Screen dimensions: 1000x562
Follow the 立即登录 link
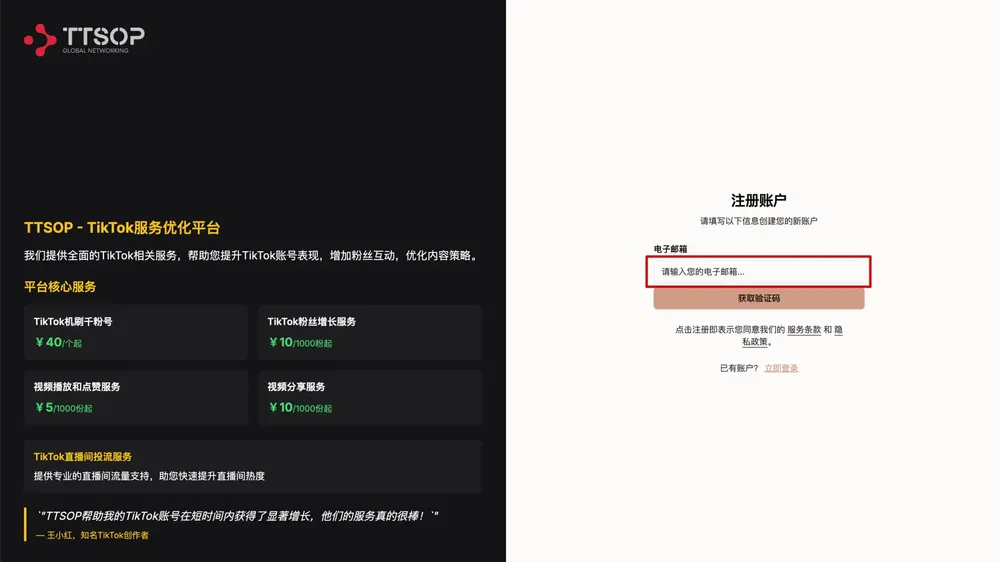pos(781,368)
